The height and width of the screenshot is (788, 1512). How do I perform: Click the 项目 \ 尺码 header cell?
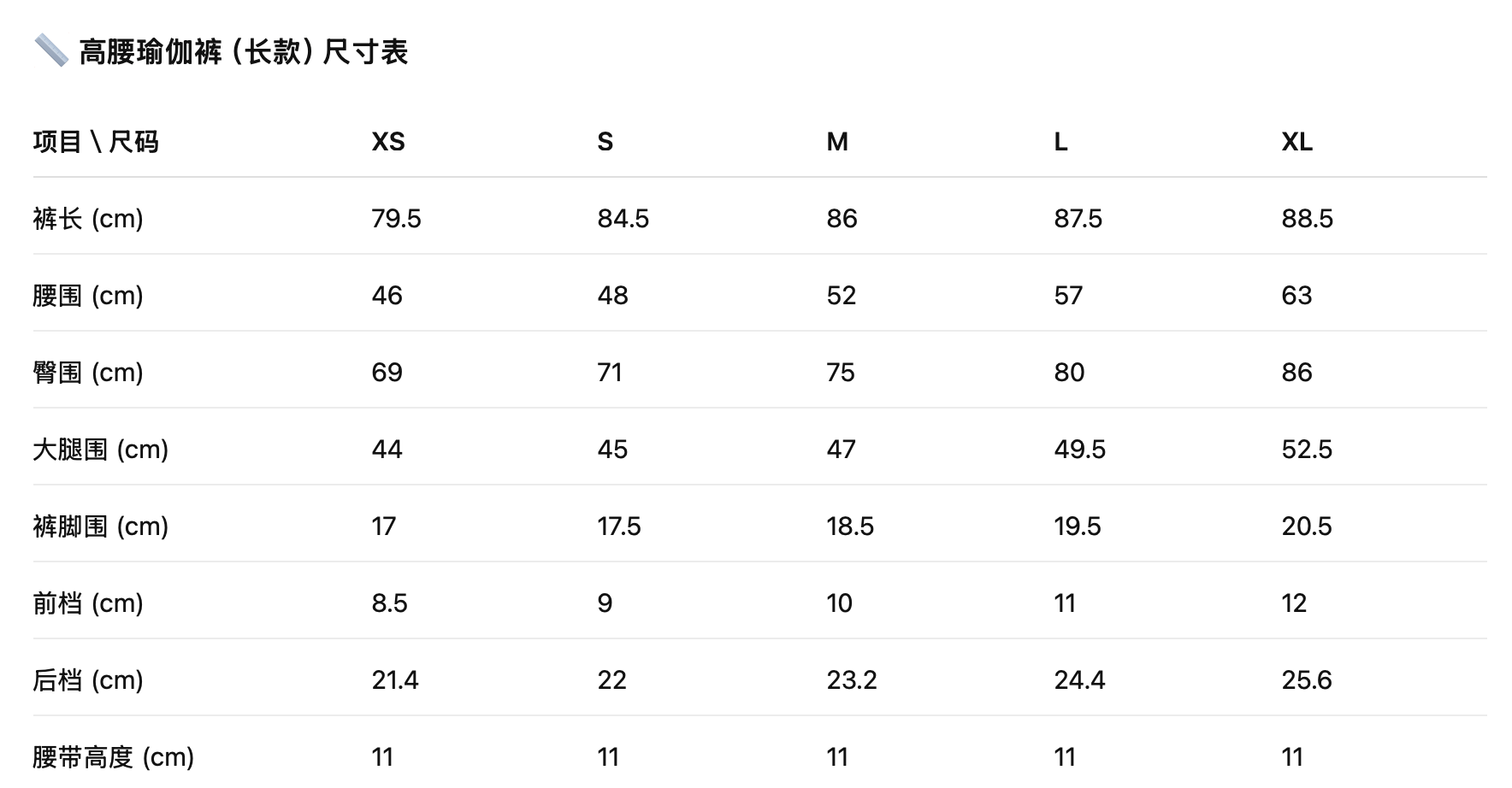(96, 142)
